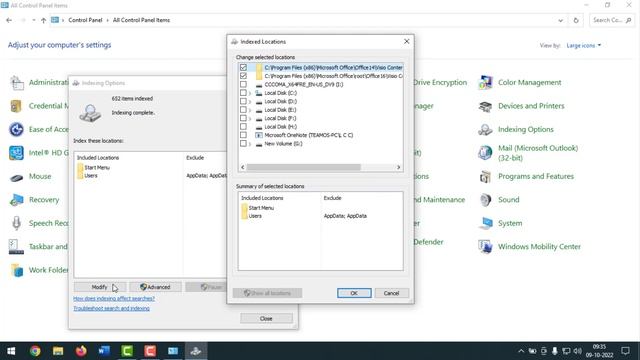Open Microsoft Word from the taskbar
640x360 pixels.
(x=104, y=351)
